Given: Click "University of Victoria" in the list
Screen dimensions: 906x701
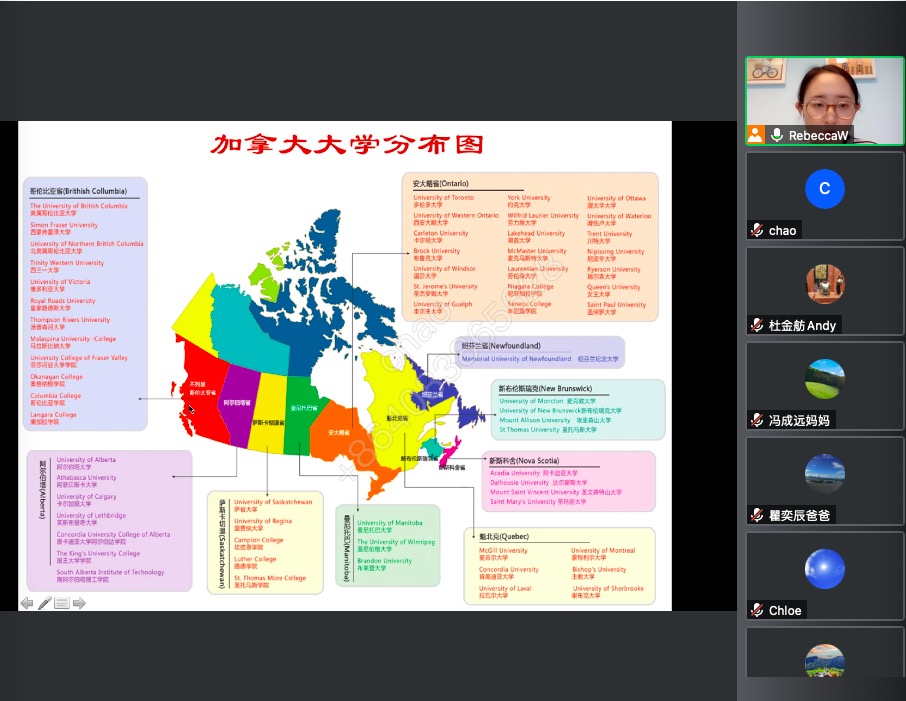Looking at the screenshot, I should click(60, 281).
